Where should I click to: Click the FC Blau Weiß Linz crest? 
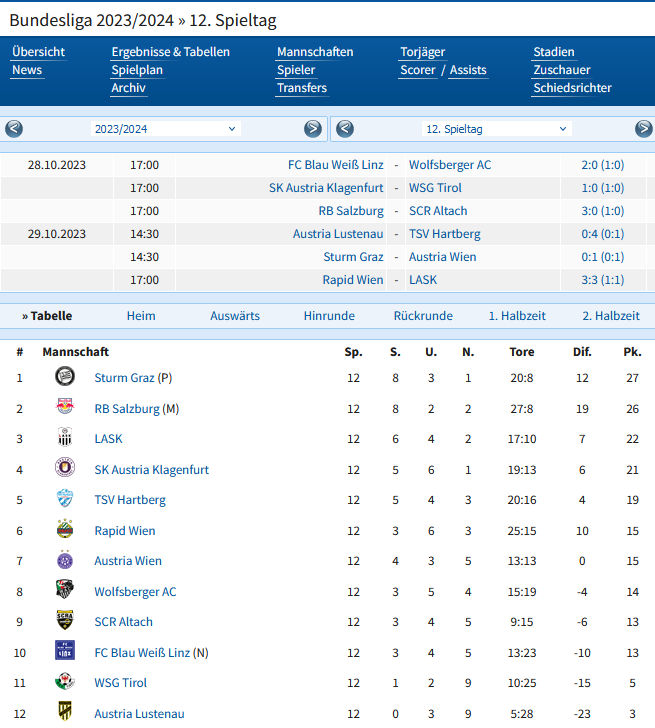click(x=65, y=650)
